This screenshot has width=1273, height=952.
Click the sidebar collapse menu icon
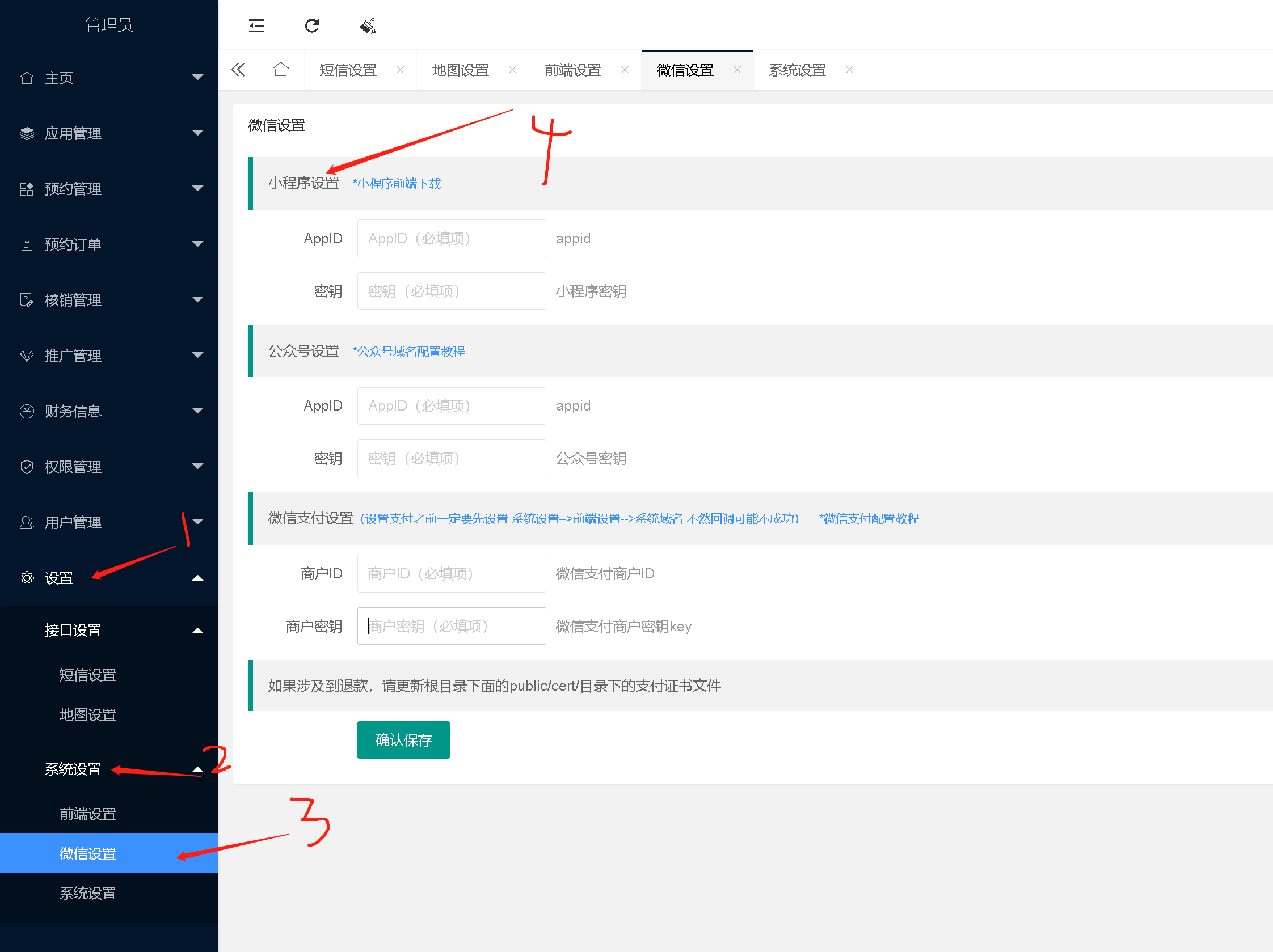256,26
